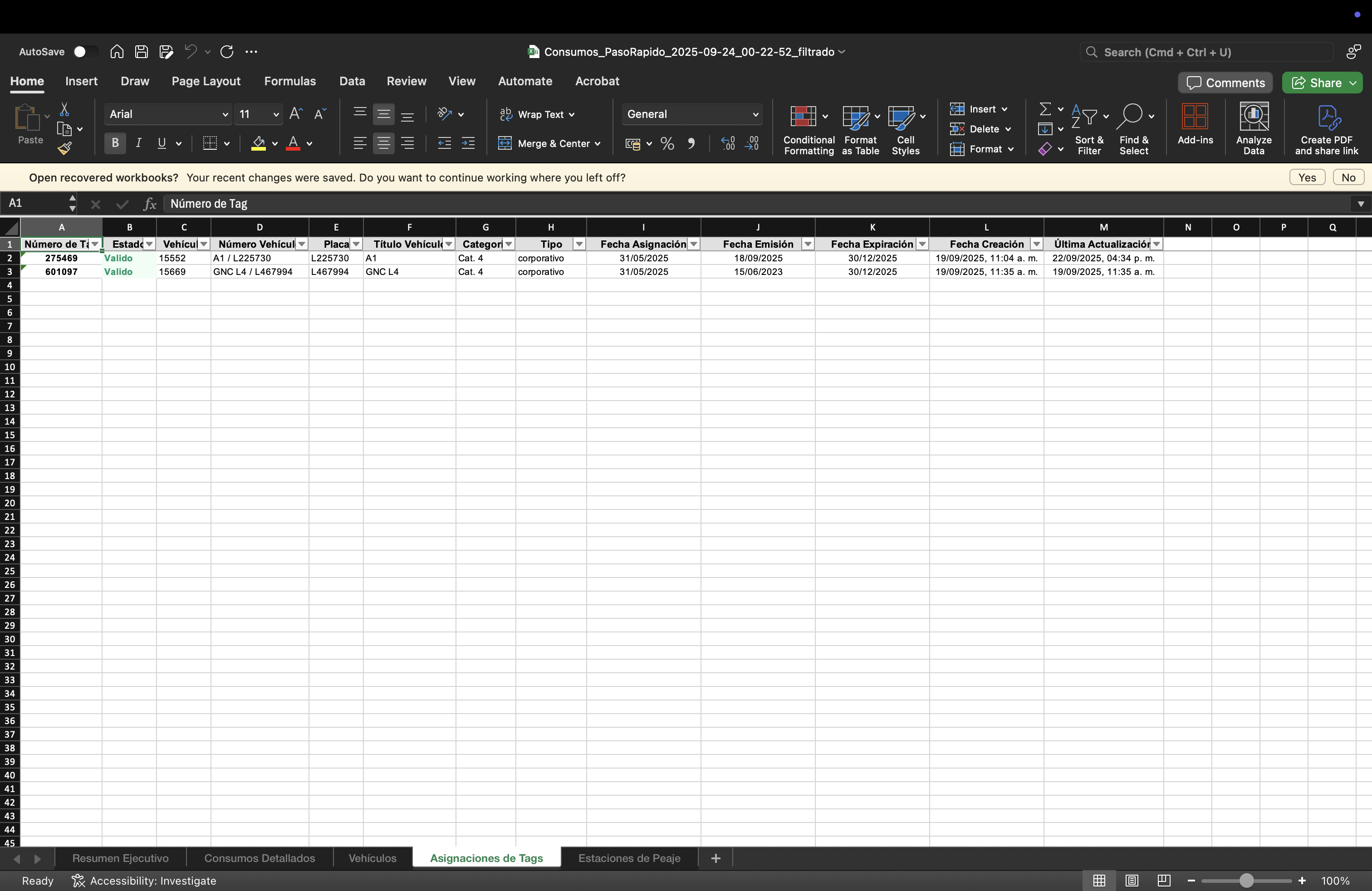The height and width of the screenshot is (891, 1372).
Task: Open the Arial font name dropdown
Action: [225, 115]
